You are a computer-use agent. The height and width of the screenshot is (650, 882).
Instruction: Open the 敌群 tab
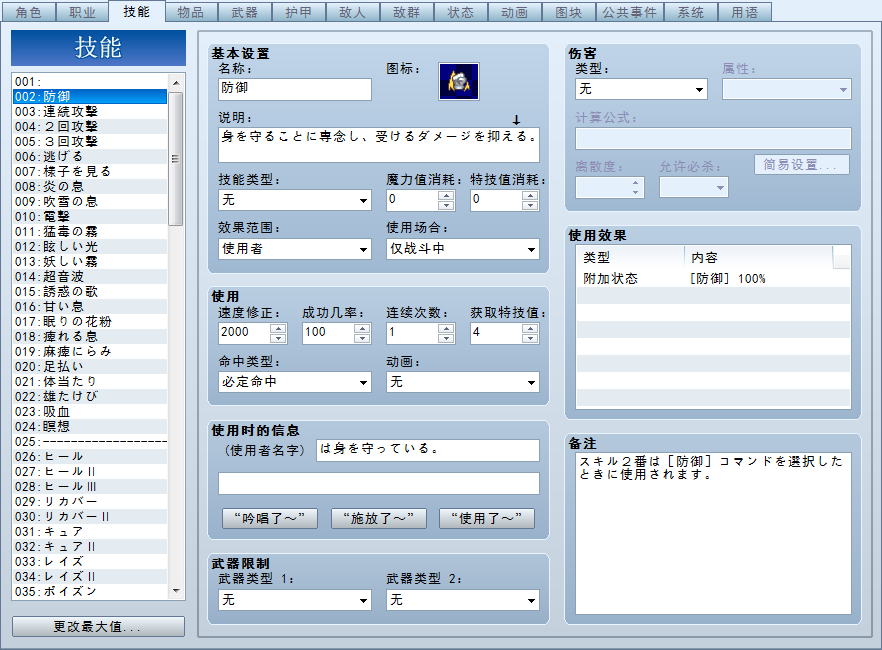406,12
